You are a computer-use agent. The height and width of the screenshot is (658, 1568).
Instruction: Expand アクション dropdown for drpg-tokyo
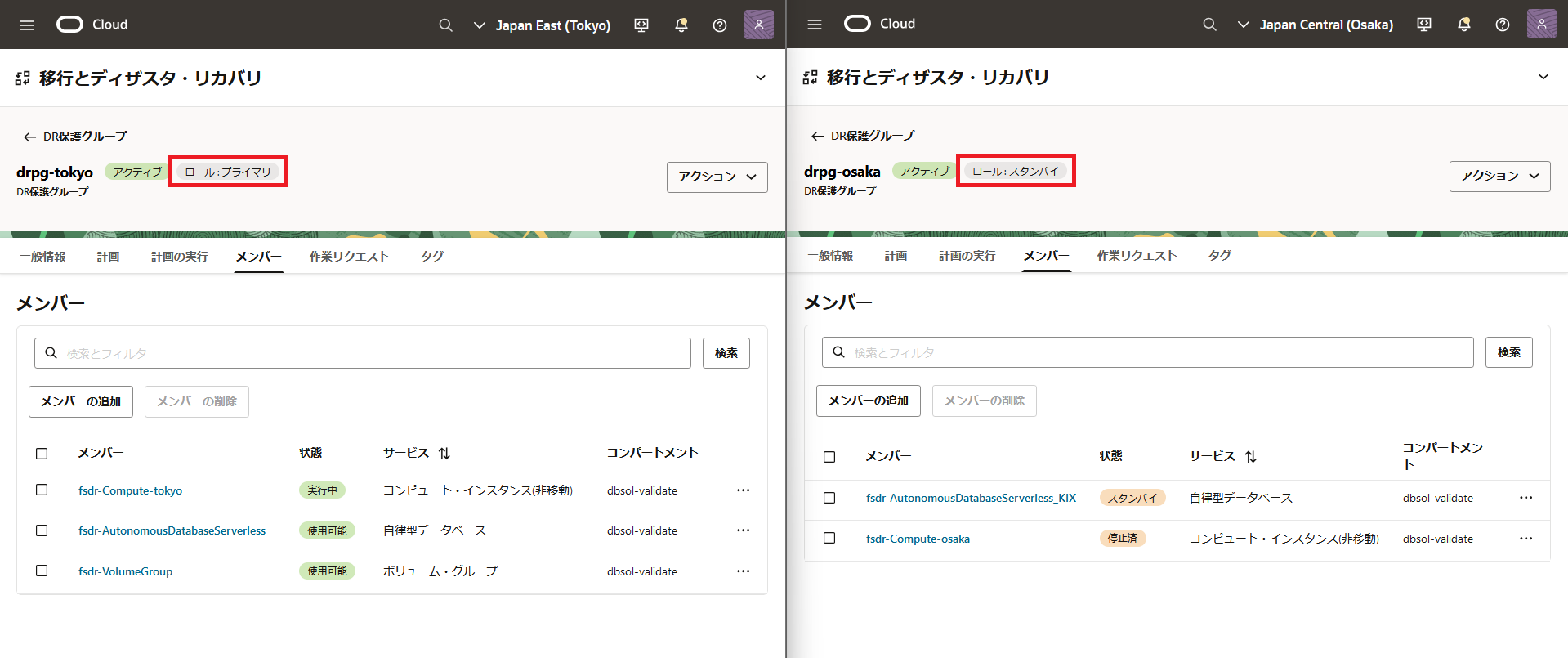pos(717,177)
